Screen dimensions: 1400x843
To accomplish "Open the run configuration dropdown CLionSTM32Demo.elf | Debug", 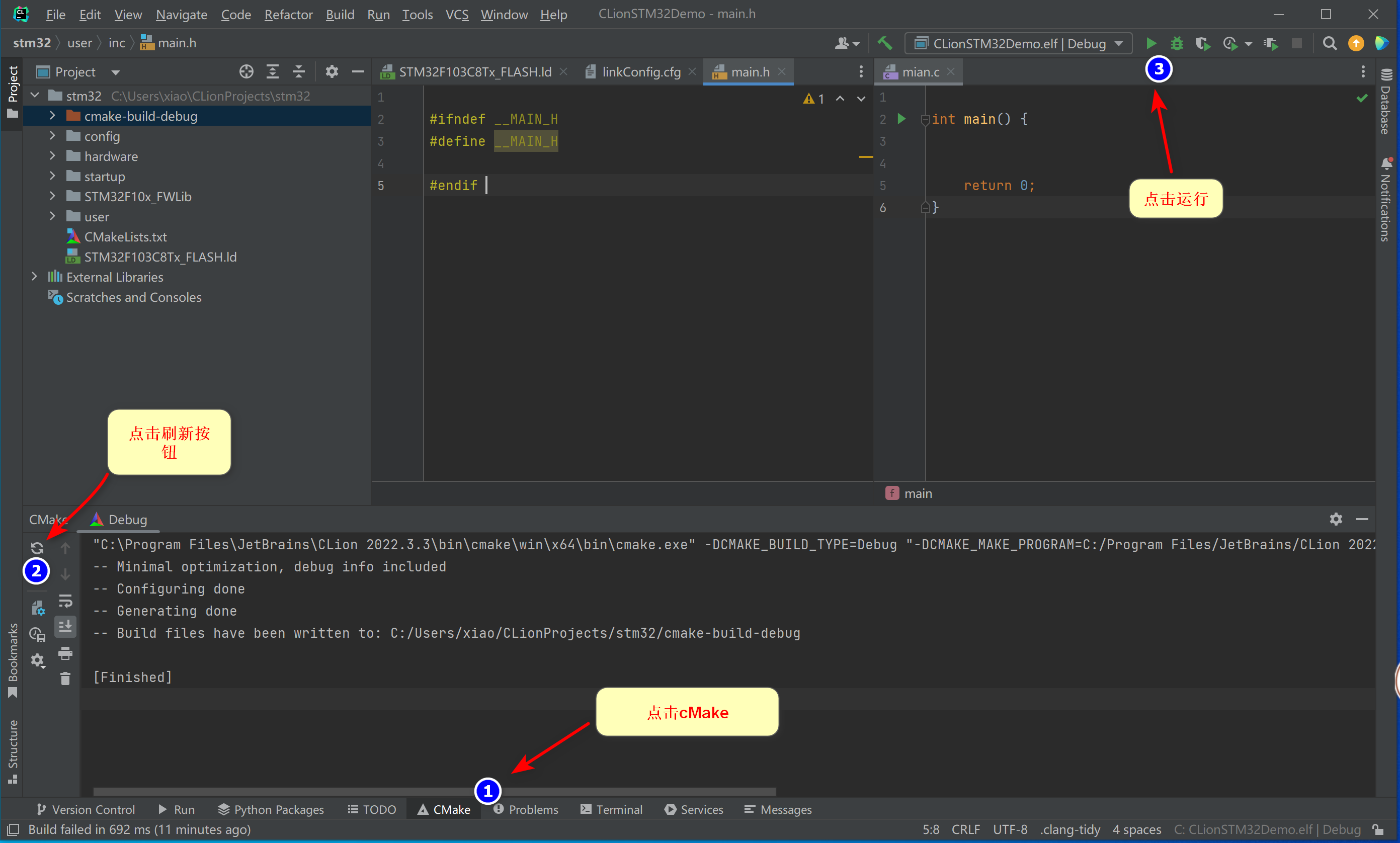I will pyautogui.click(x=1019, y=44).
